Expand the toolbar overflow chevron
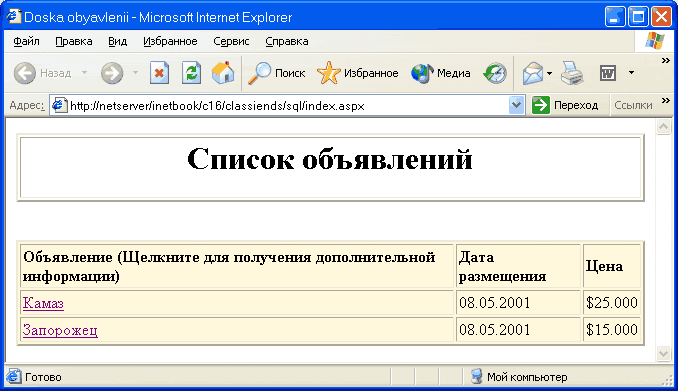Viewport: 678px width, 391px height. pos(666,61)
